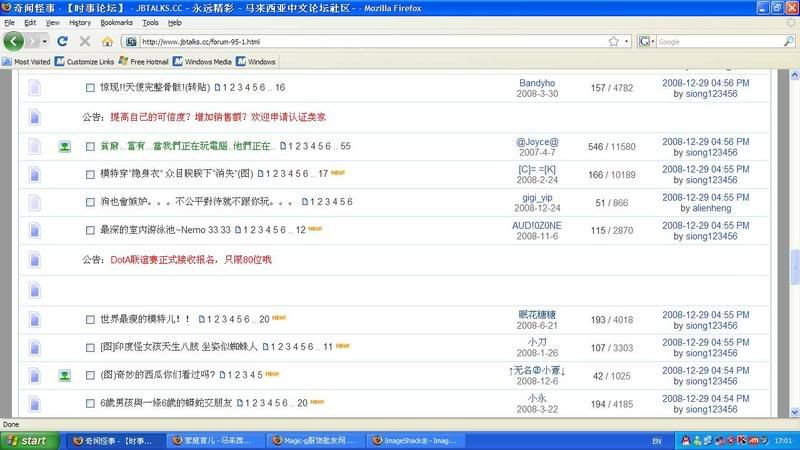Tick the checkbox for the gigi_yip thread
800x450 pixels.
click(x=90, y=202)
